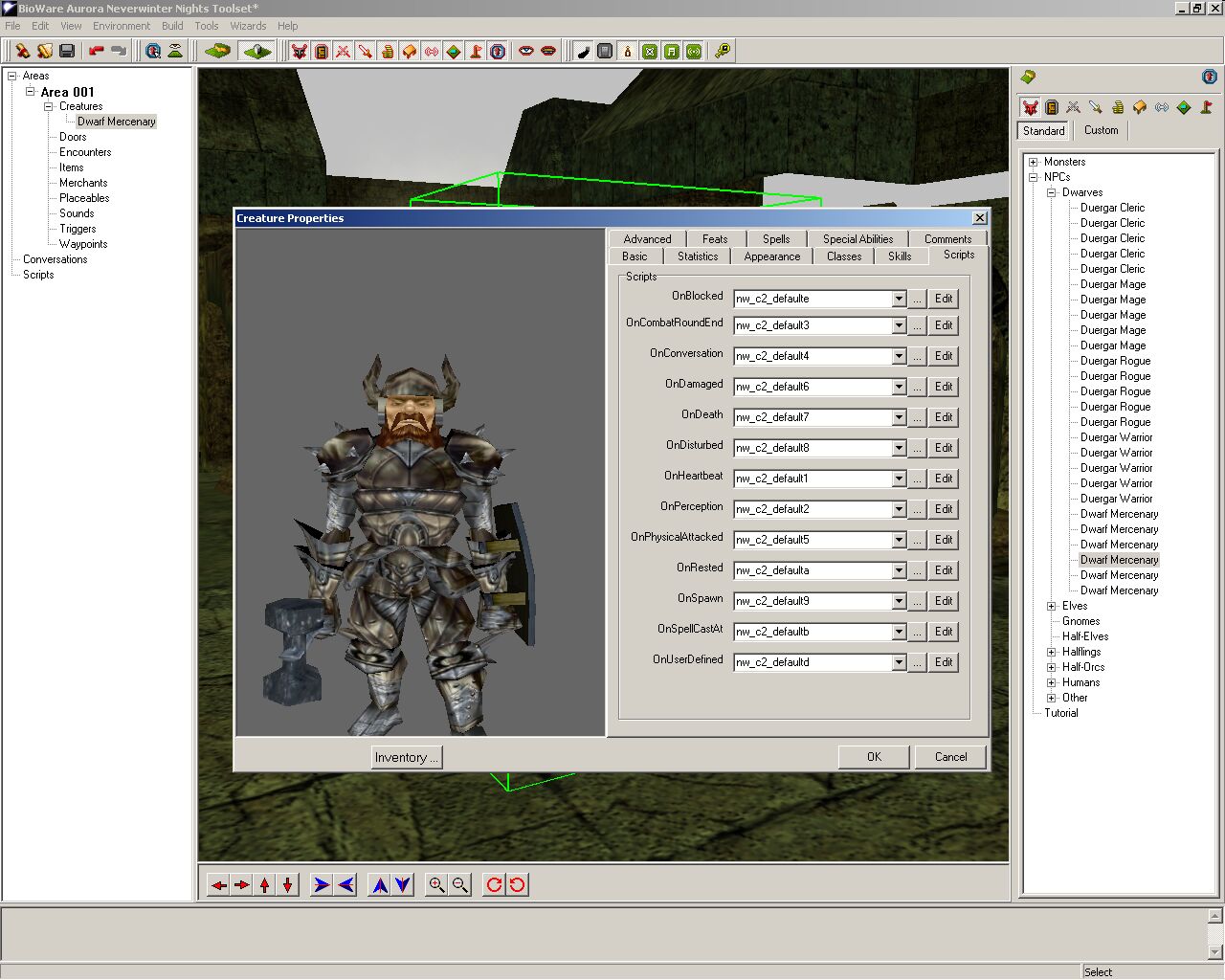Open the Wizards menu
This screenshot has width=1225, height=980.
coord(248,26)
